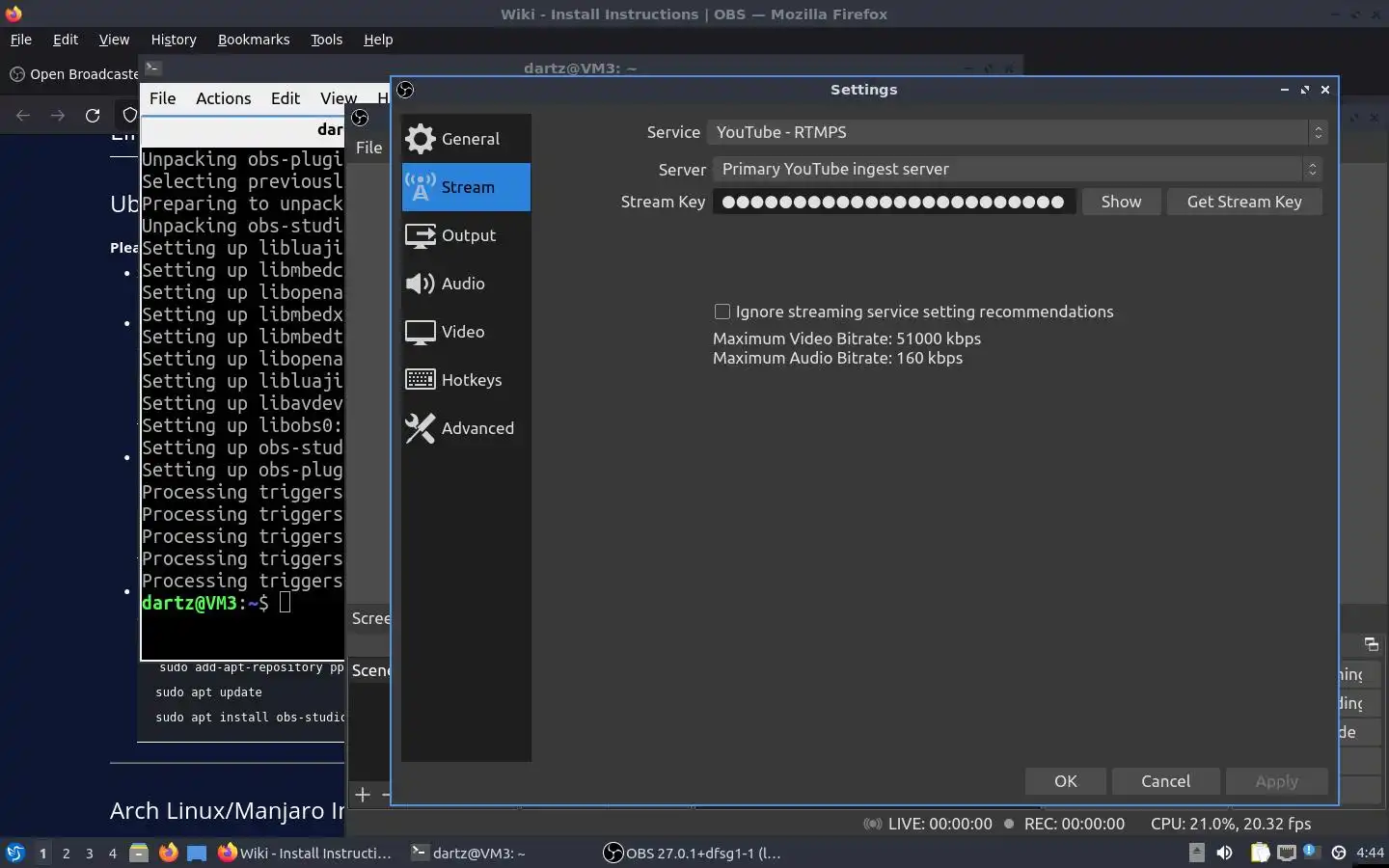Open the Service dropdown showing YouTube - RTMPS
Image resolution: width=1389 pixels, height=868 pixels.
(1017, 132)
